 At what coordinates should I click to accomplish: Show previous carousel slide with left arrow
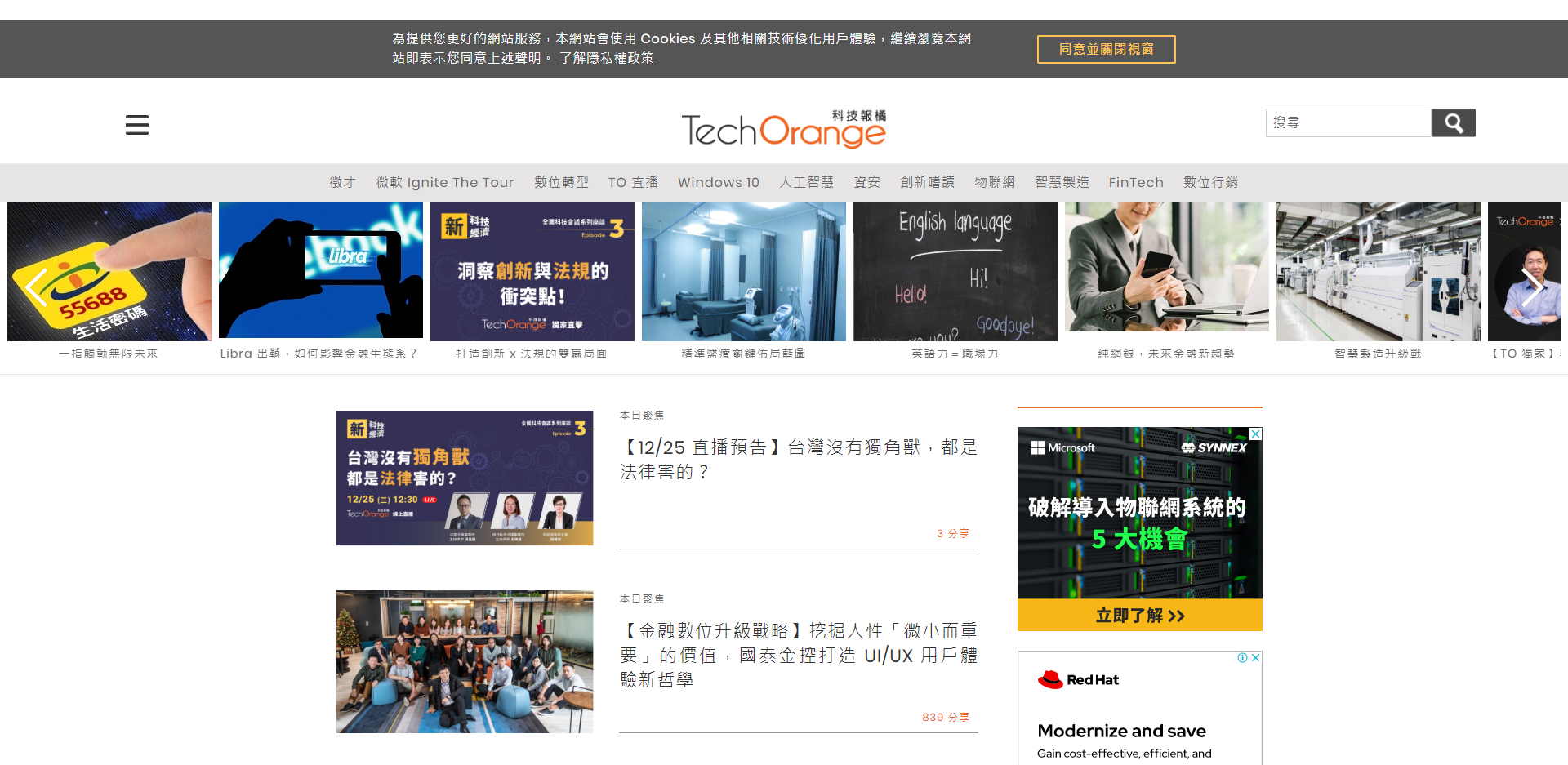35,287
